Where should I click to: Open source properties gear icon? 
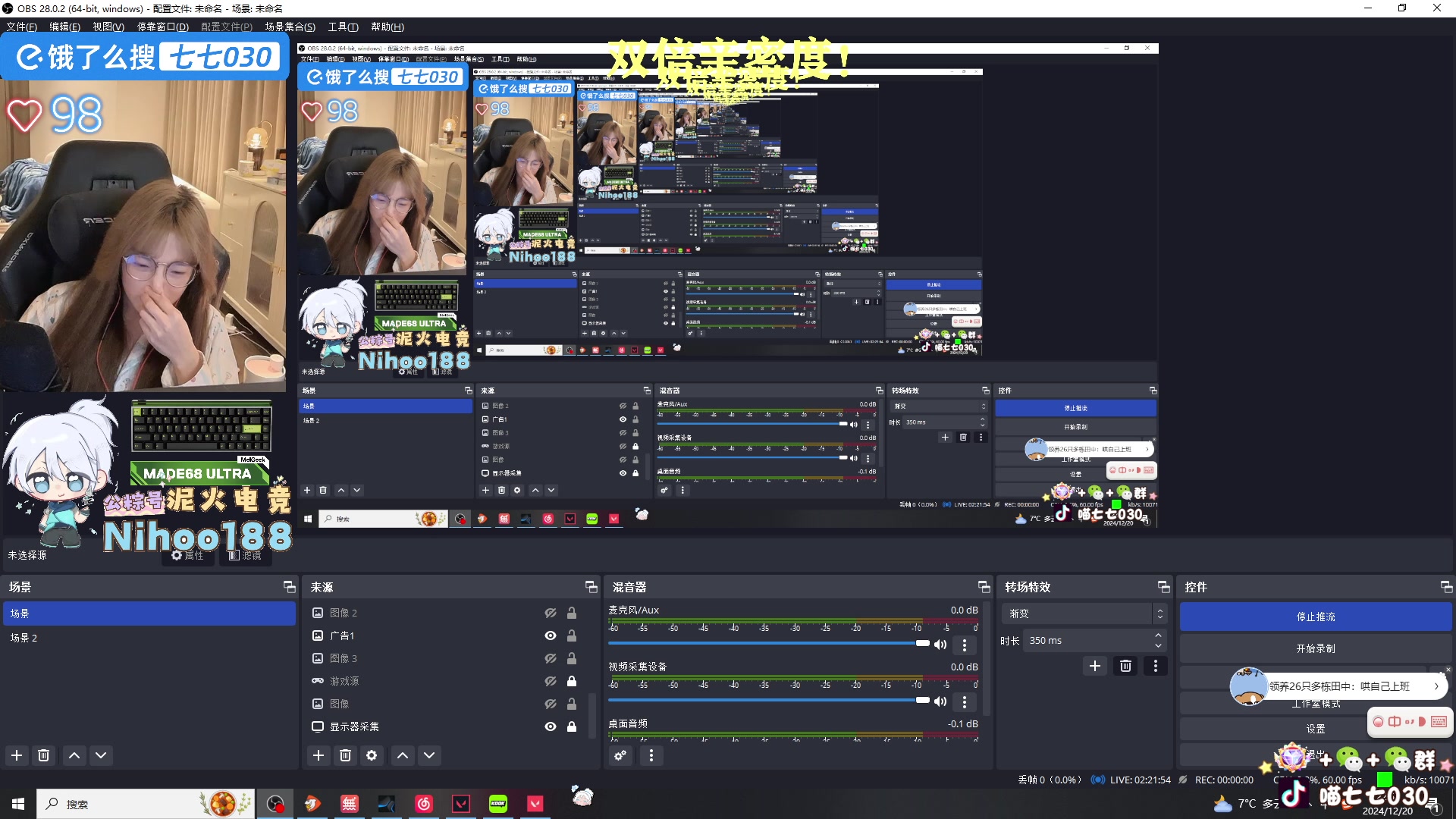[x=372, y=755]
